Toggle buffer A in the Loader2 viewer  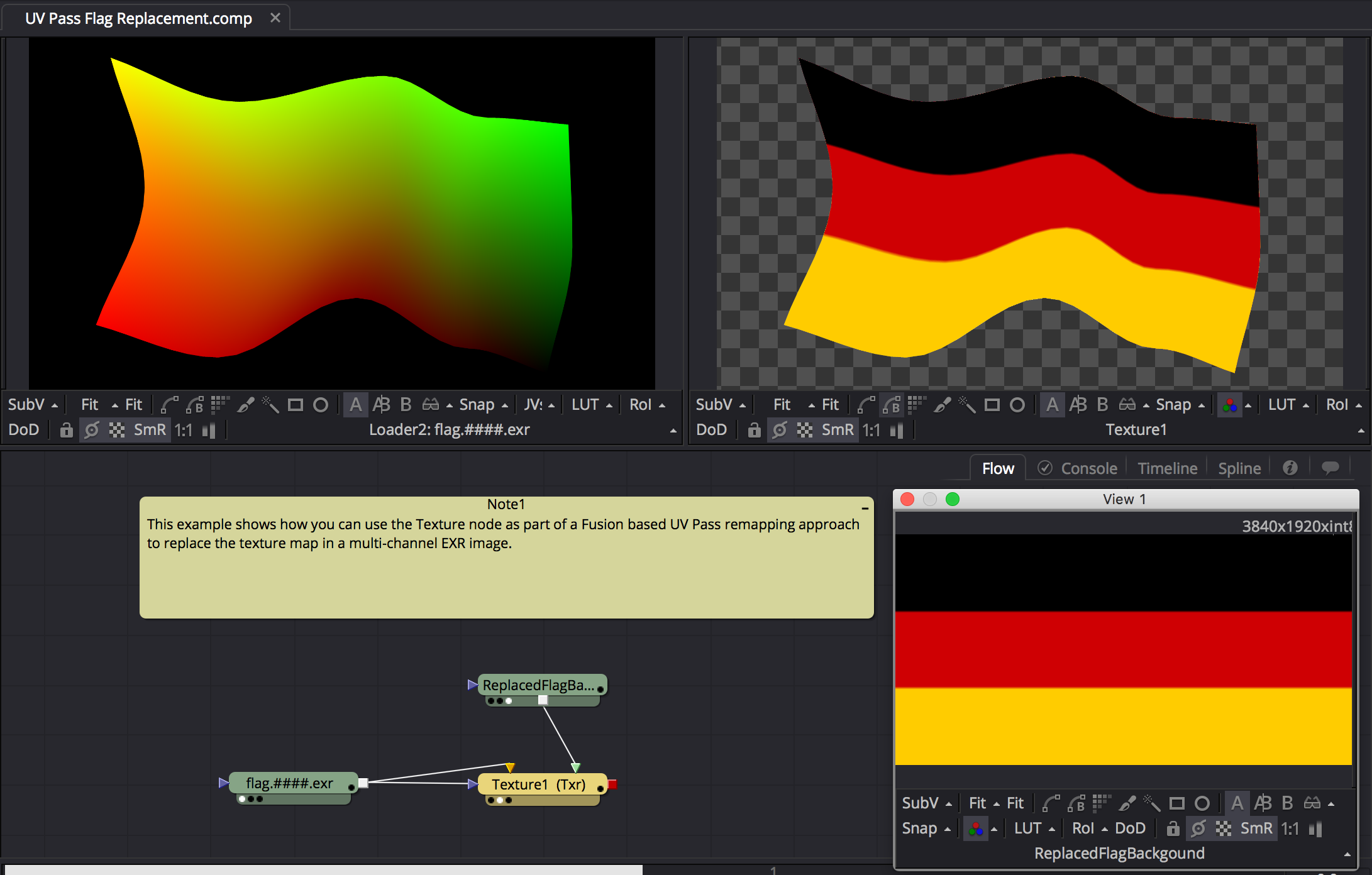pos(356,405)
